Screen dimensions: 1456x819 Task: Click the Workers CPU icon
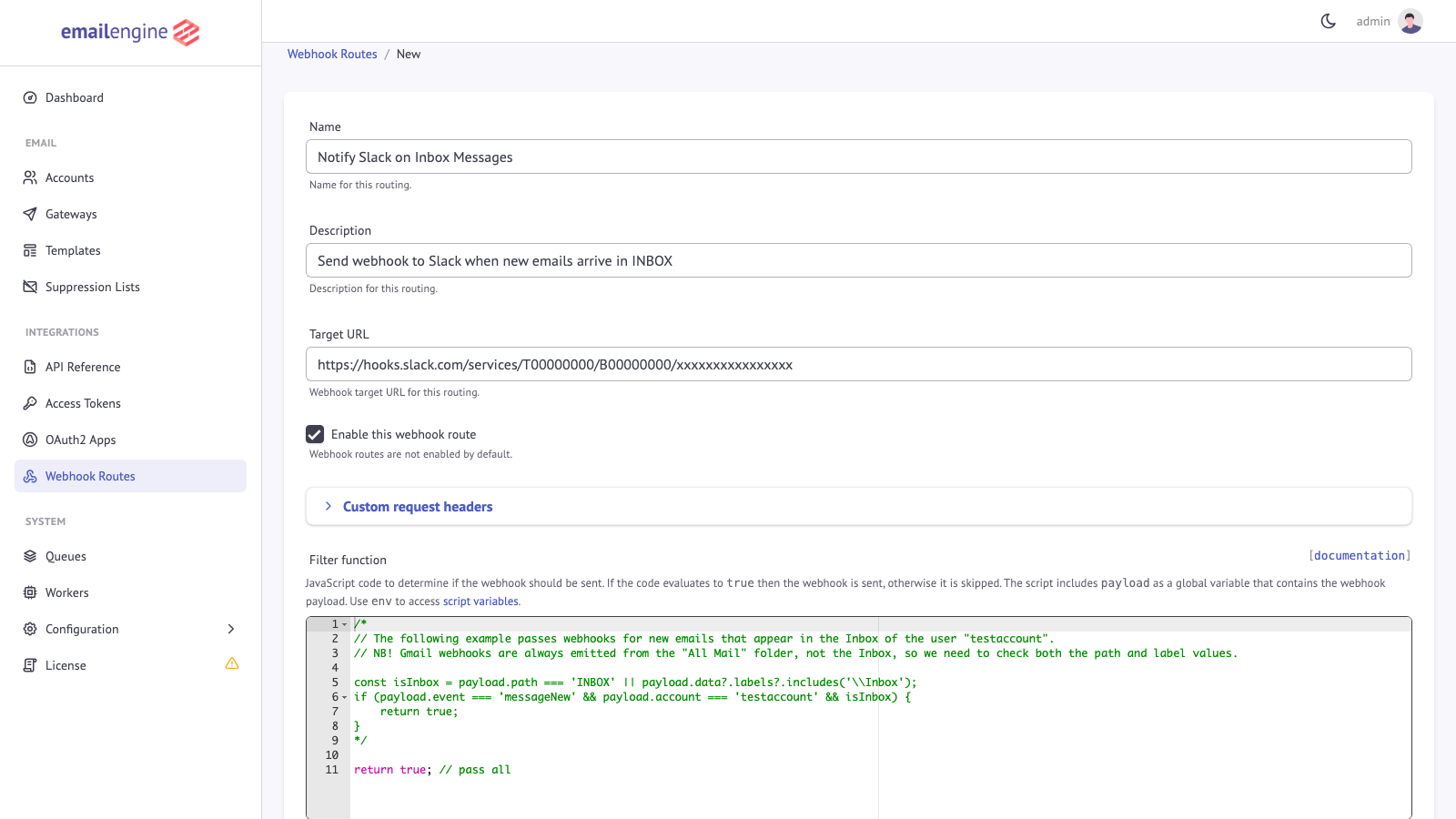(x=30, y=592)
